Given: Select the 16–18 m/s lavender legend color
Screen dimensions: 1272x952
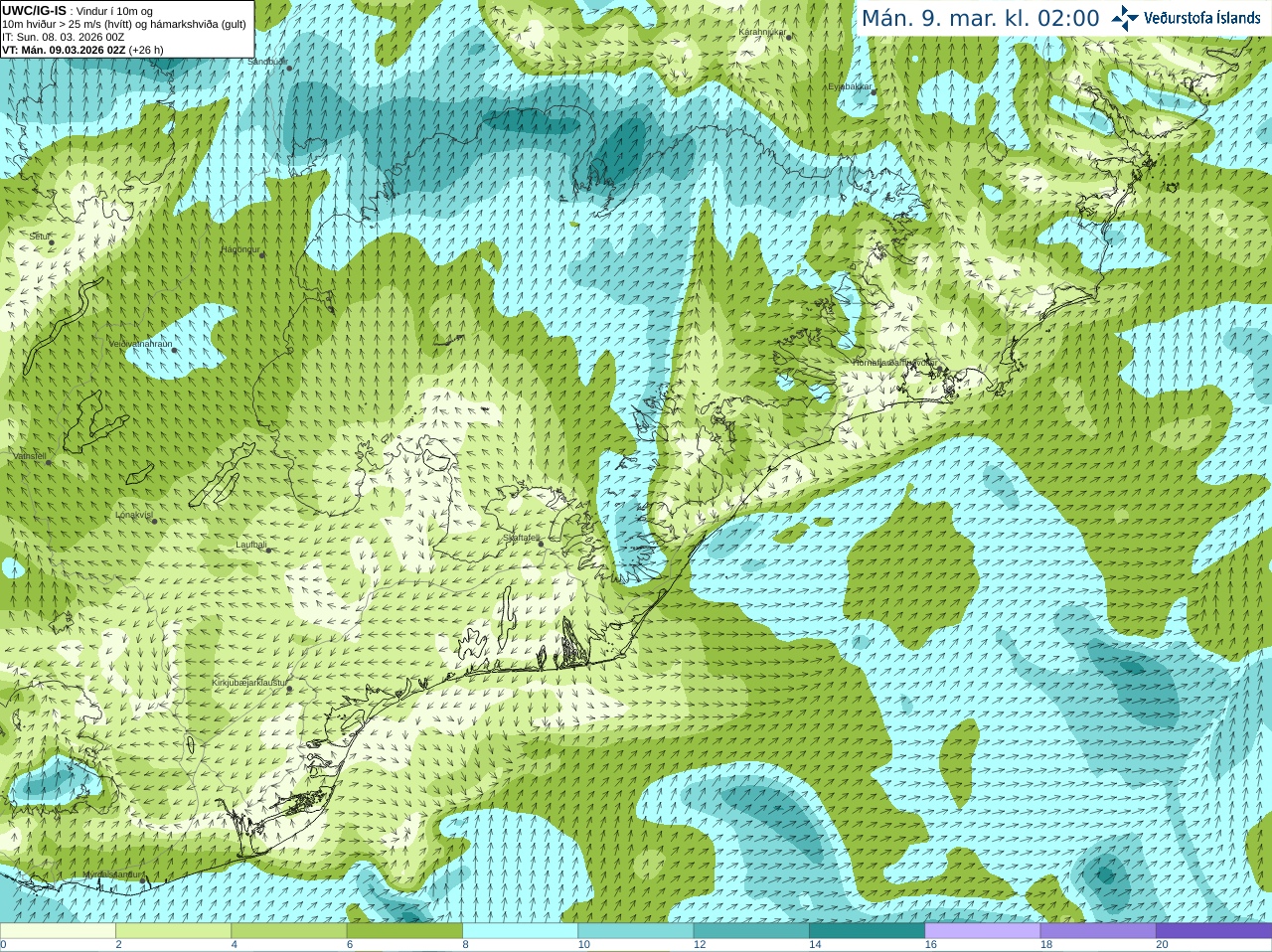Looking at the screenshot, I should (982, 931).
